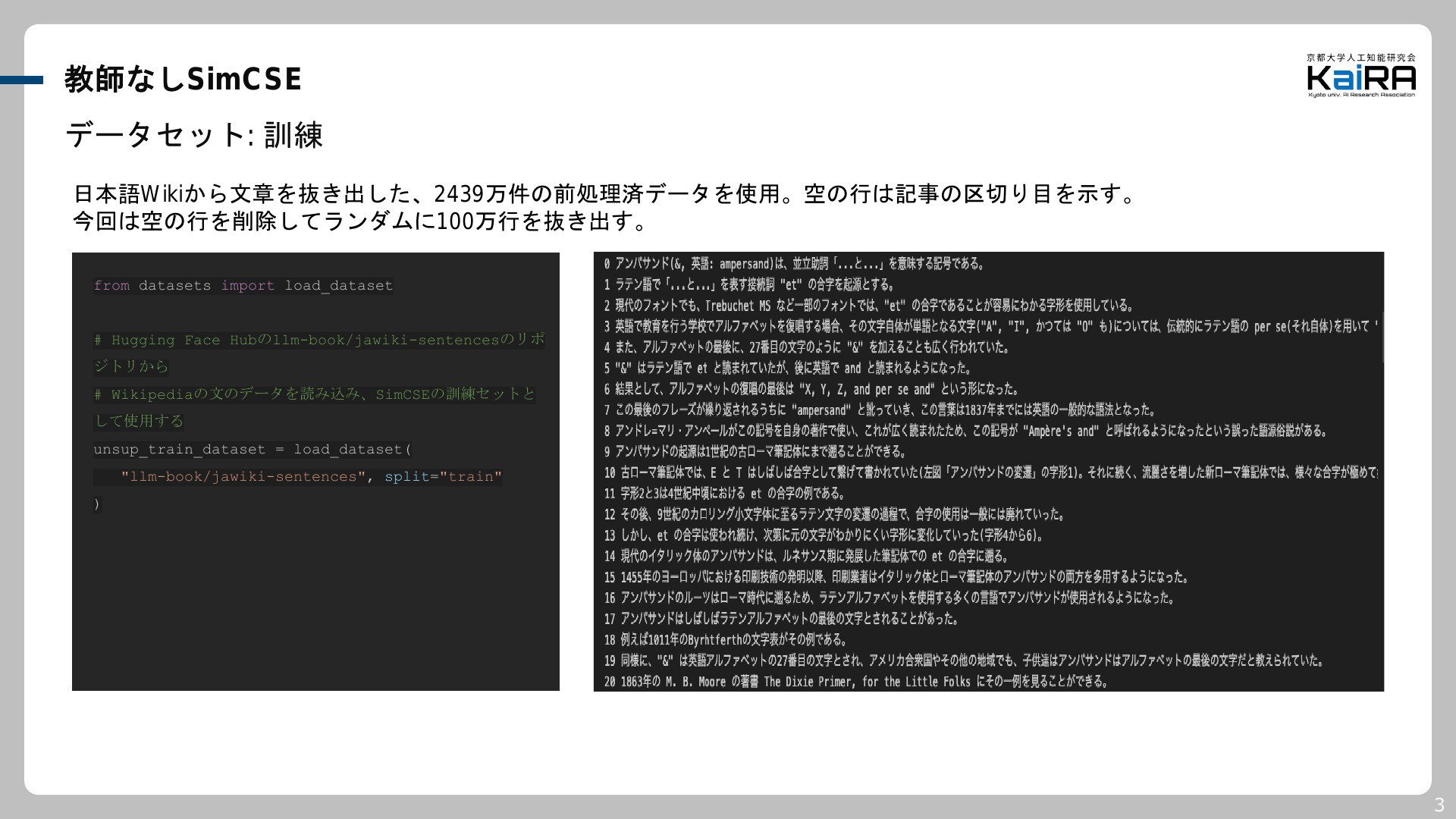Click the string "llm-book/jawiki-sentences"
Image resolution: width=1456 pixels, height=819 pixels.
click(243, 477)
